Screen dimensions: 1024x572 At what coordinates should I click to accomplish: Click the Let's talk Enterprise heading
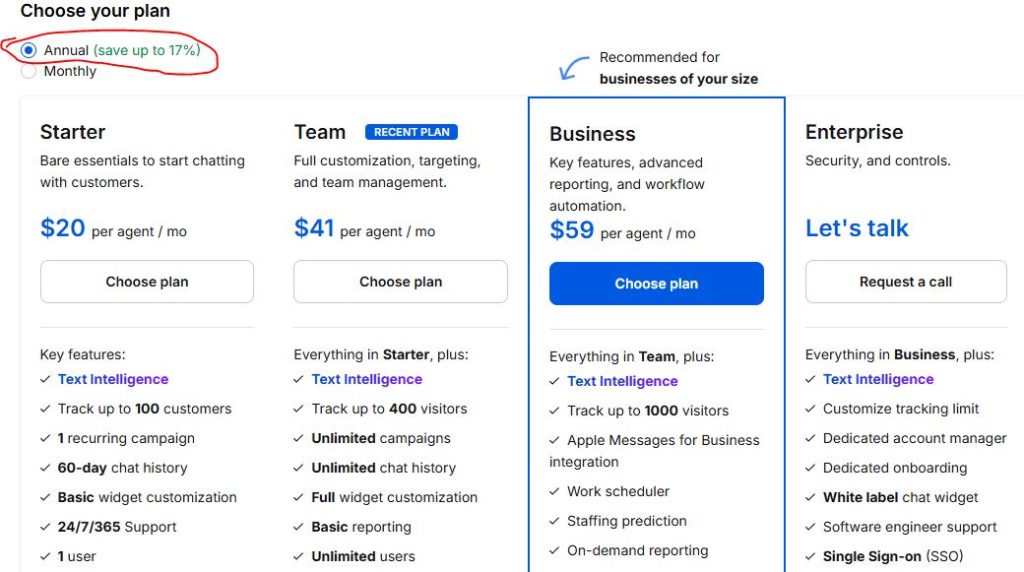857,228
